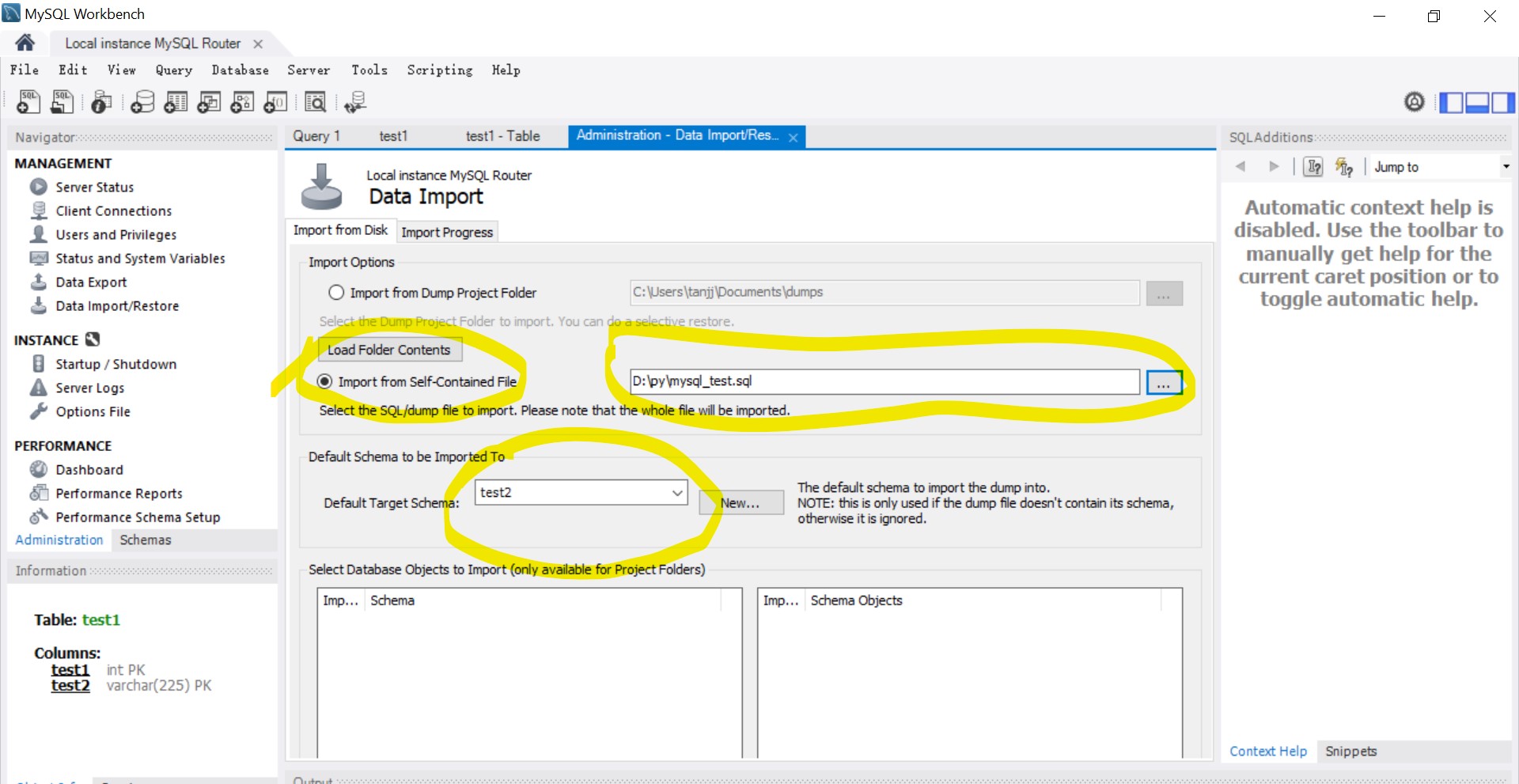Toggle the right sidebar panel icon
Screen dimensions: 1519x784
coord(1503,102)
